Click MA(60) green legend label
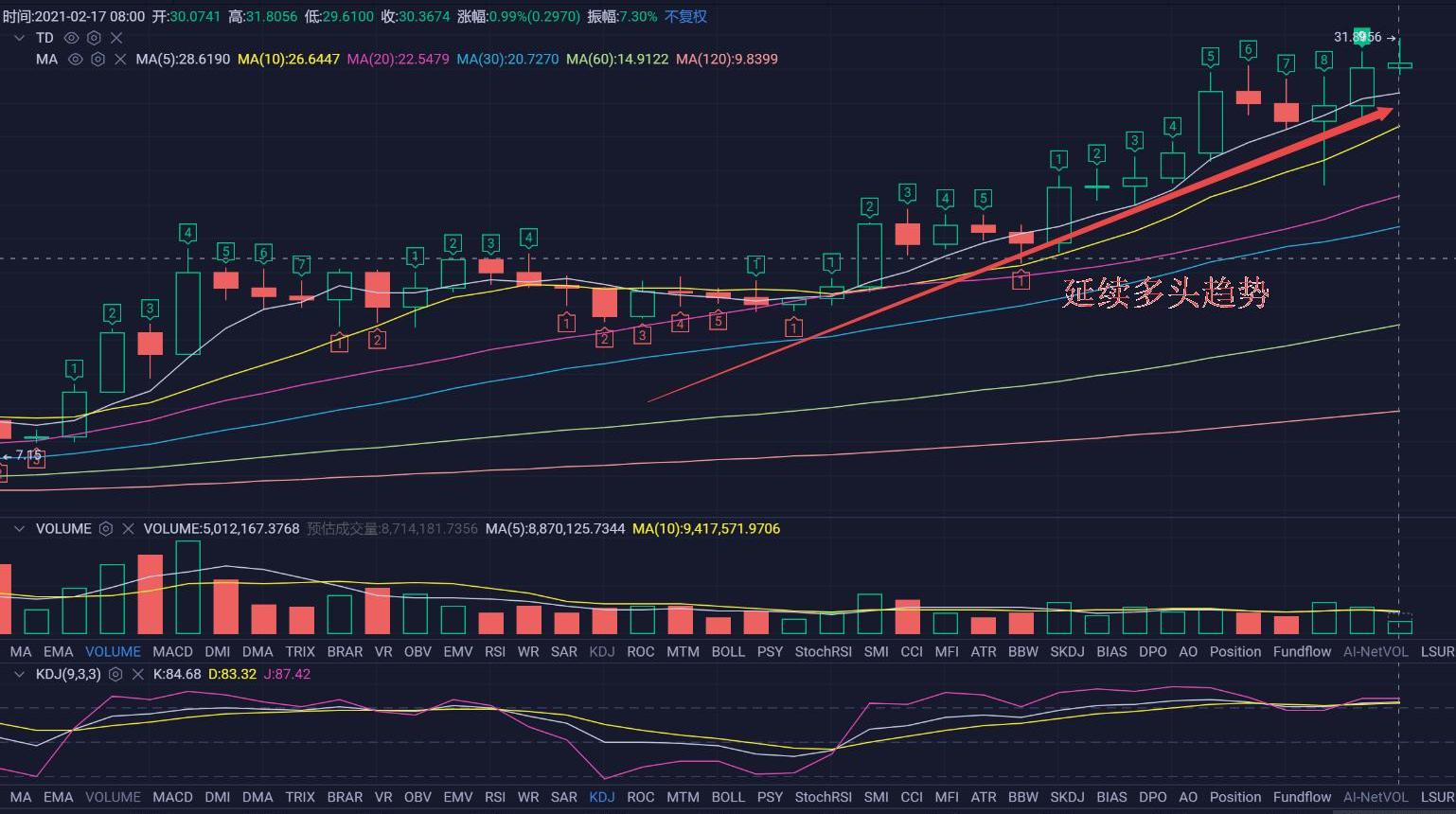This screenshot has width=1456, height=814. (x=617, y=59)
